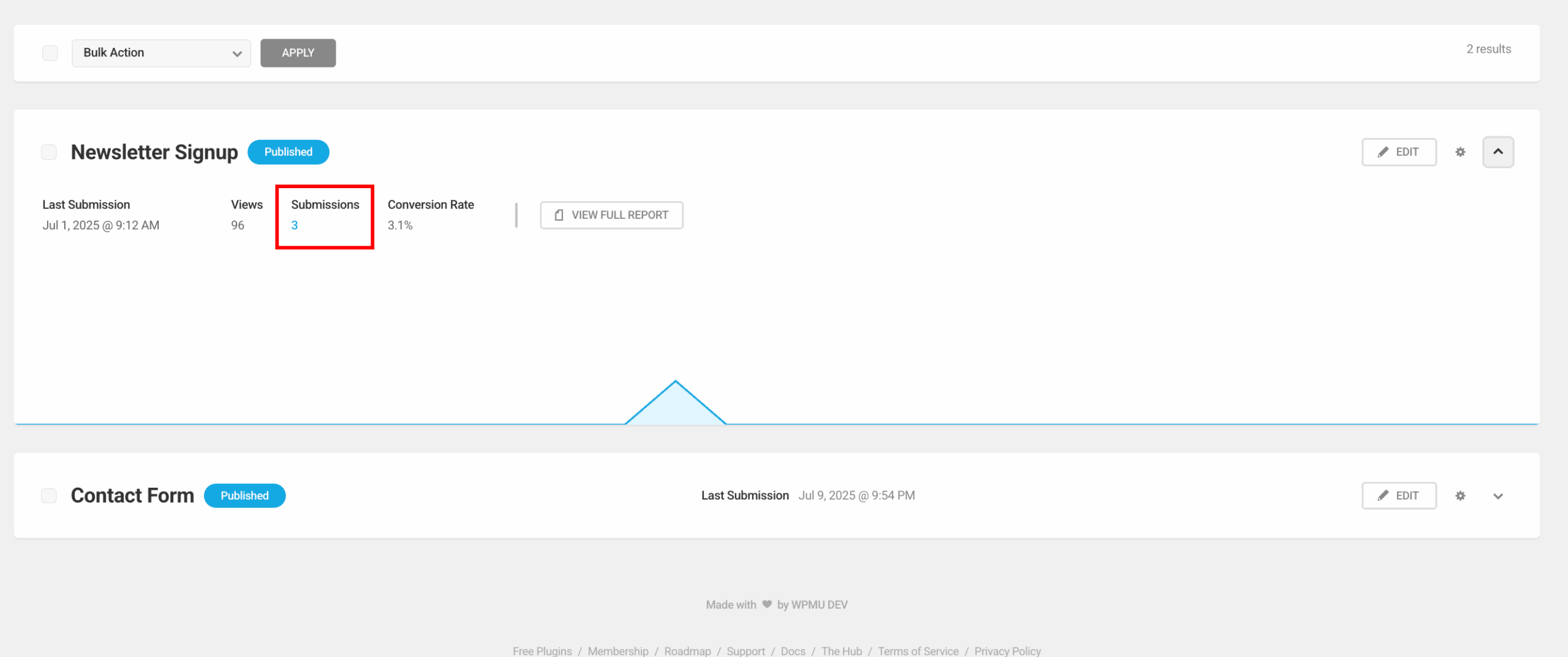The image size is (1568, 657).
Task: Open settings gear for Contact Form
Action: (1460, 496)
